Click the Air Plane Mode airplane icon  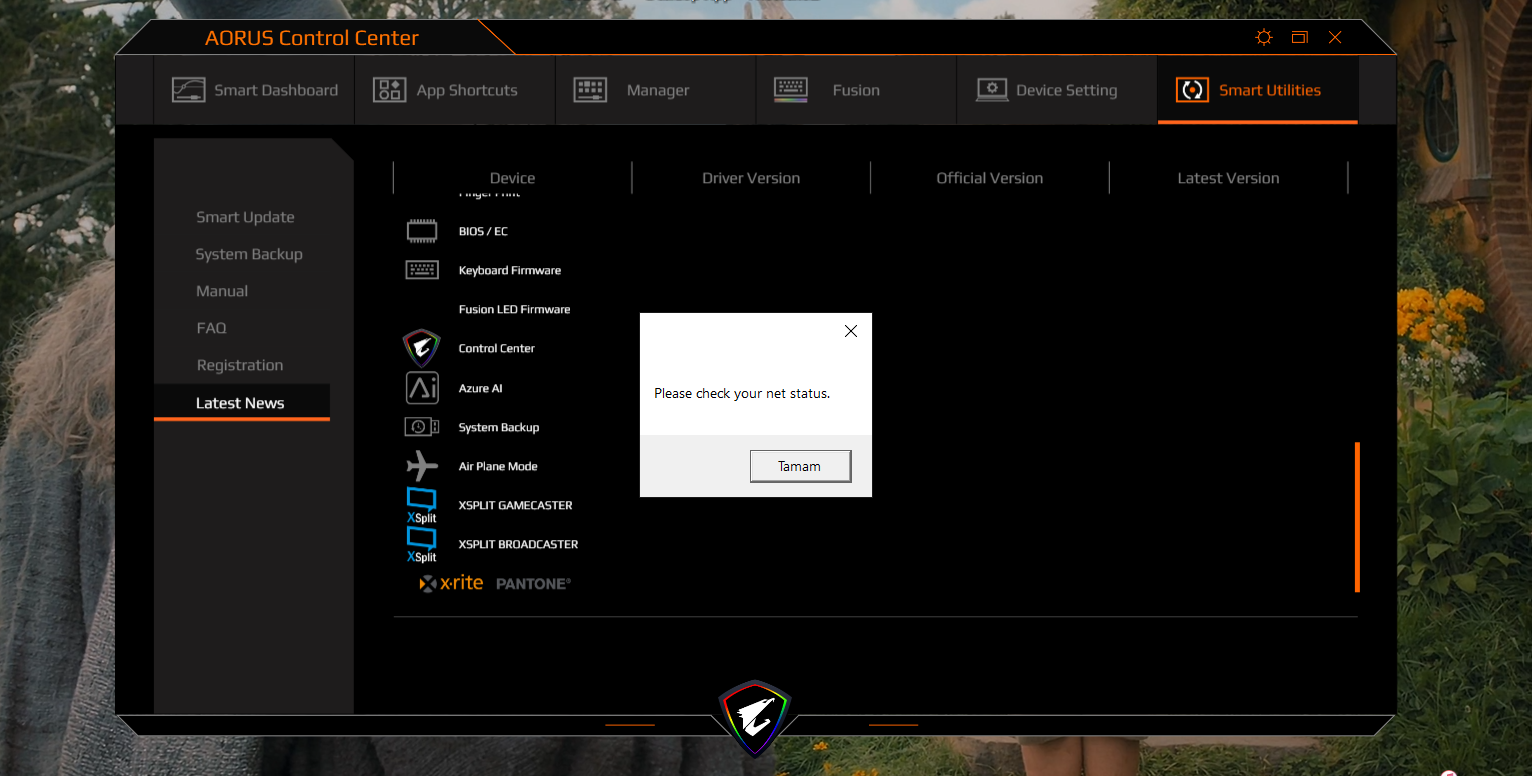coord(422,466)
